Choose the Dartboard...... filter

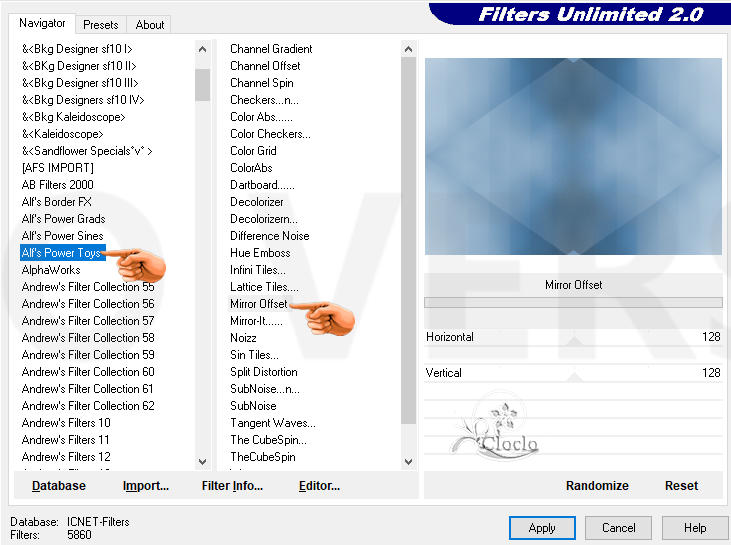coord(262,185)
